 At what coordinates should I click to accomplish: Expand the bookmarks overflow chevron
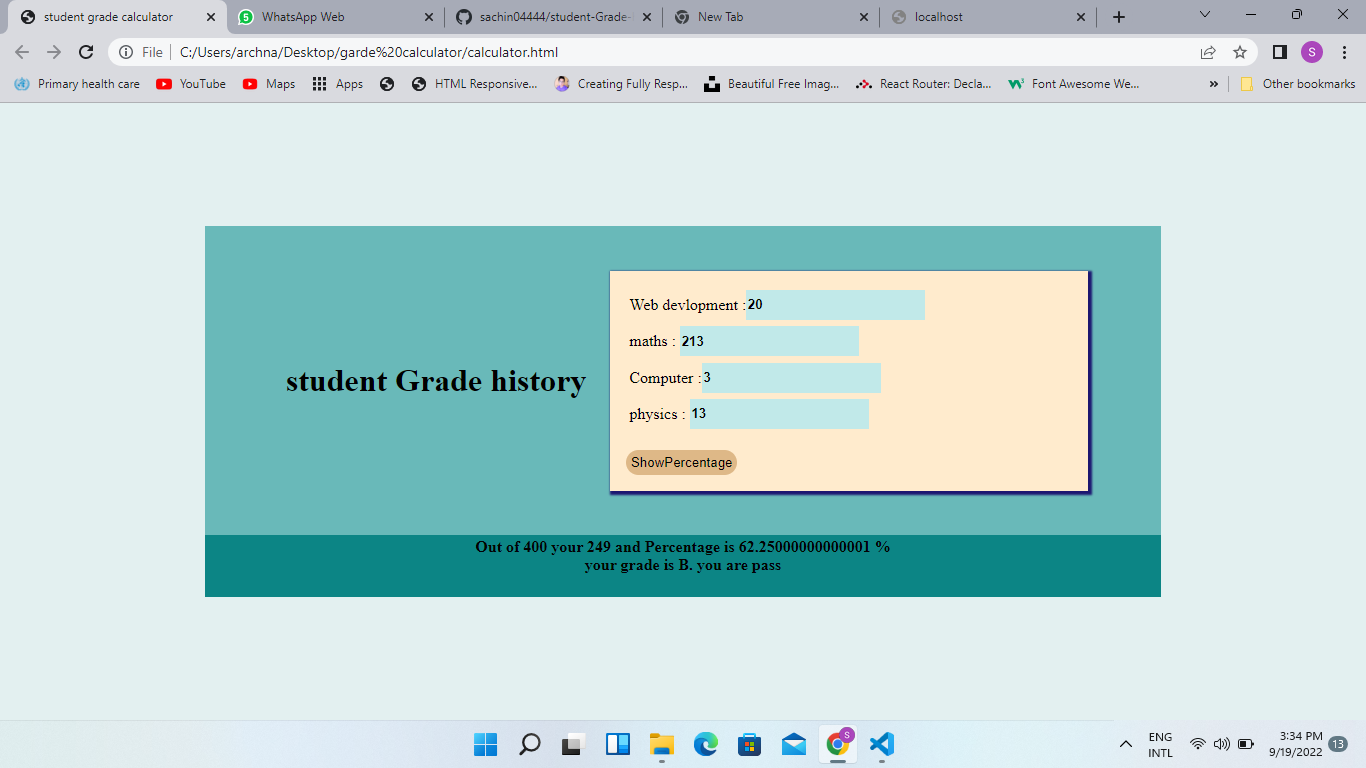coord(1213,84)
